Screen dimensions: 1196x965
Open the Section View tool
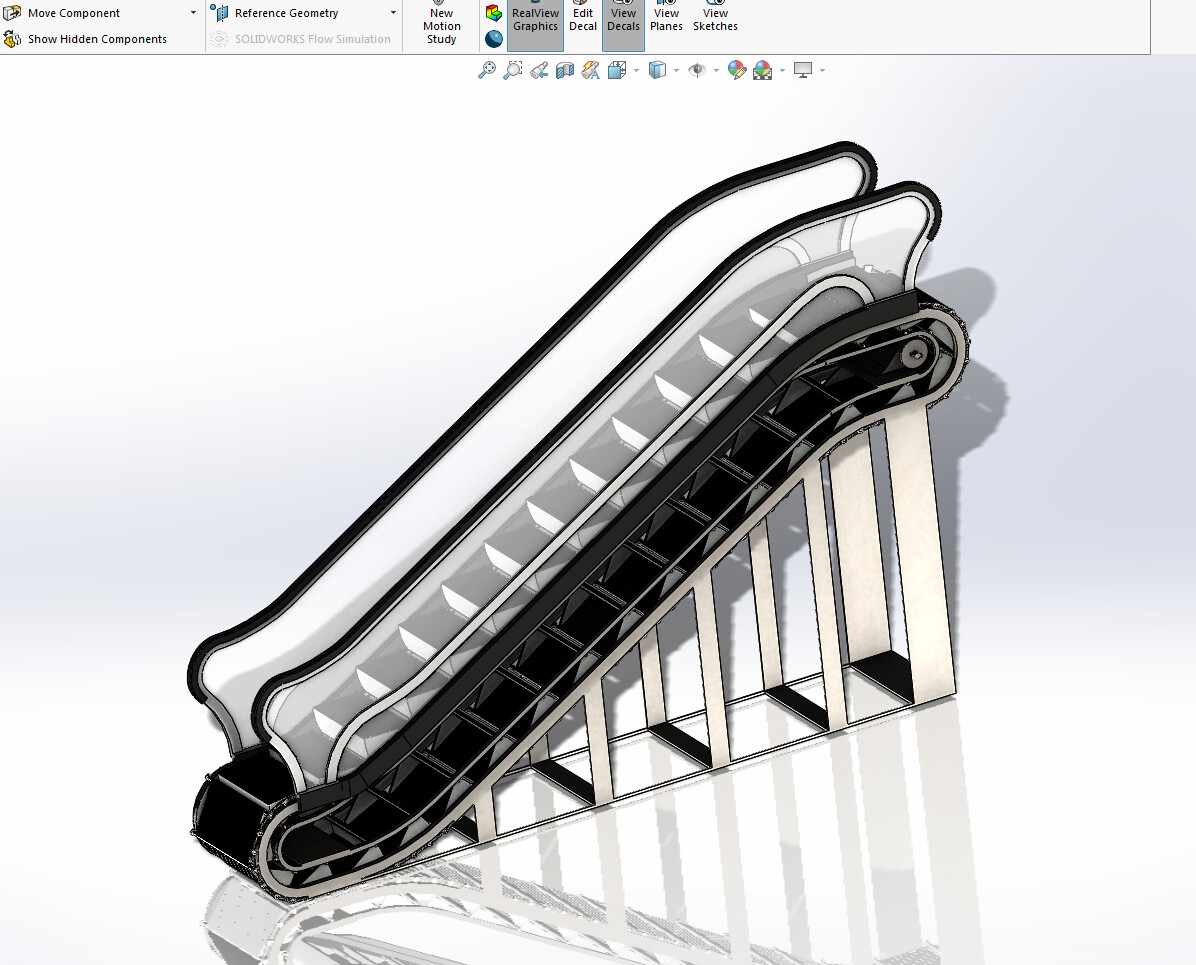click(x=564, y=70)
